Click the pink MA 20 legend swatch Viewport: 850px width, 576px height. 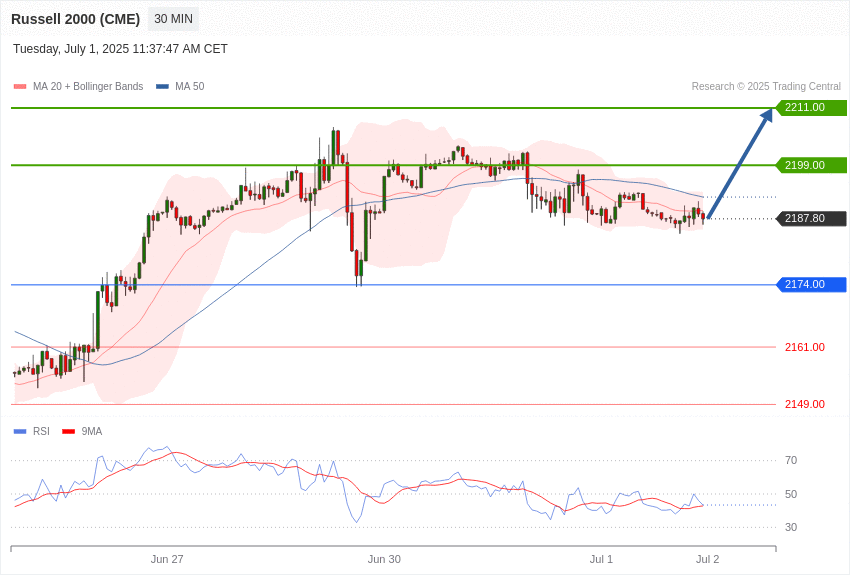pos(20,86)
